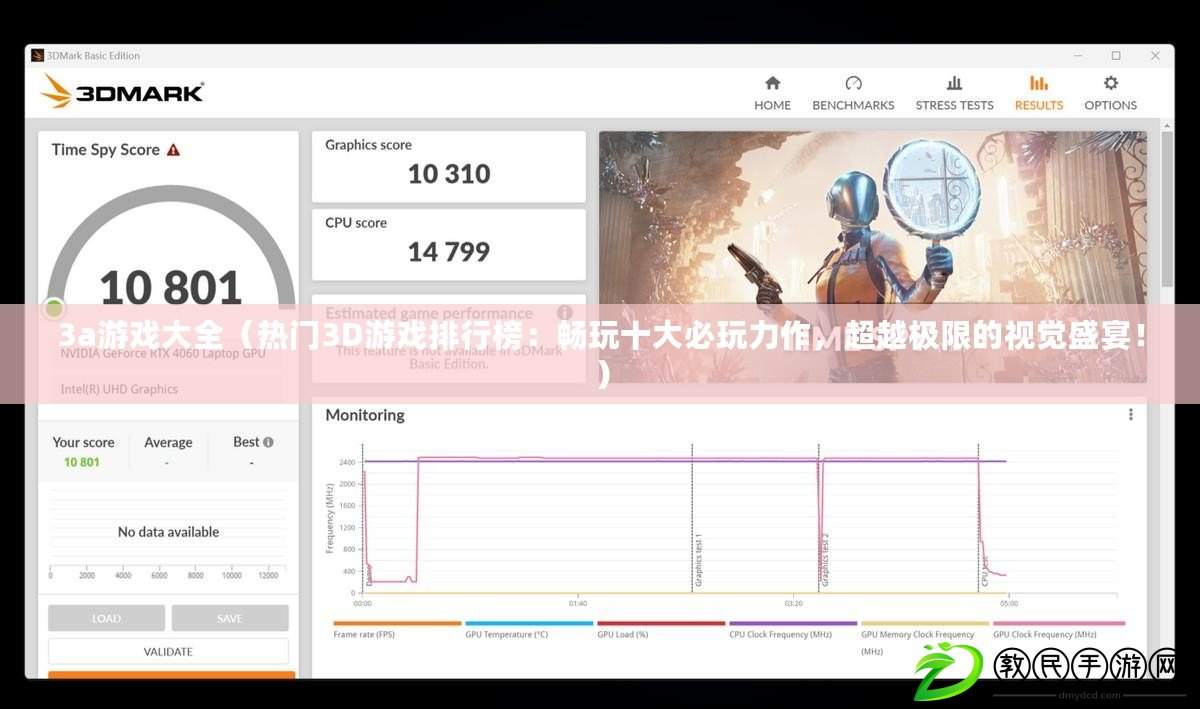Toggle Frame rate (FPS) legend series

(396, 631)
